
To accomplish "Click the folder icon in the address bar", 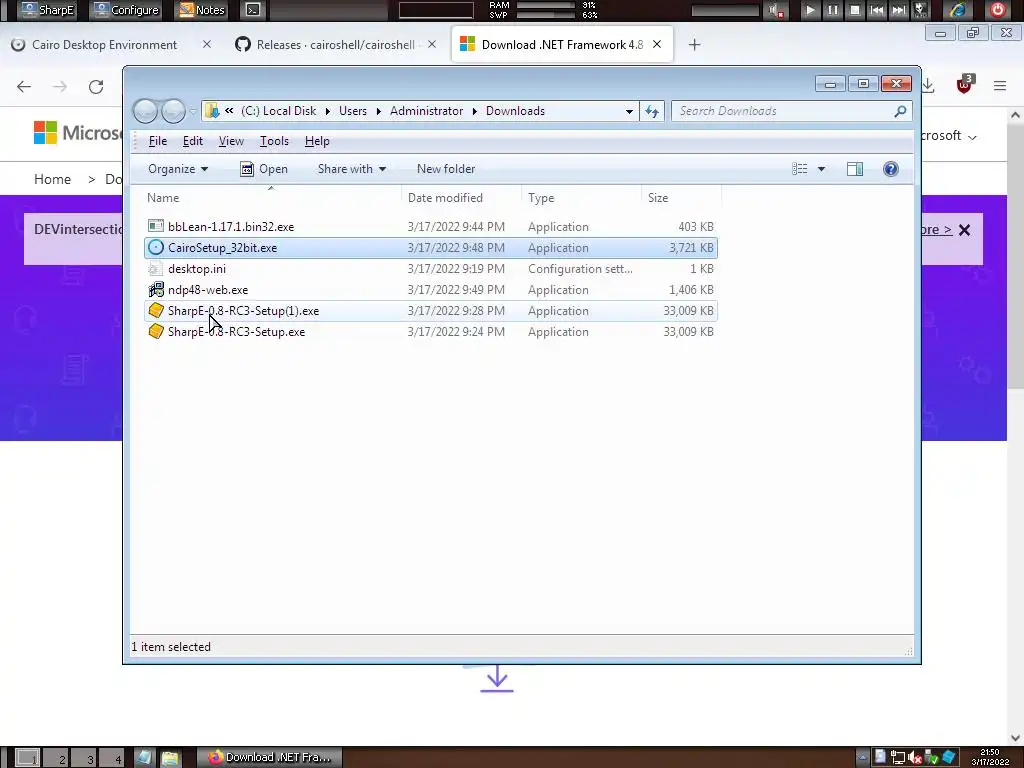I will 212,111.
